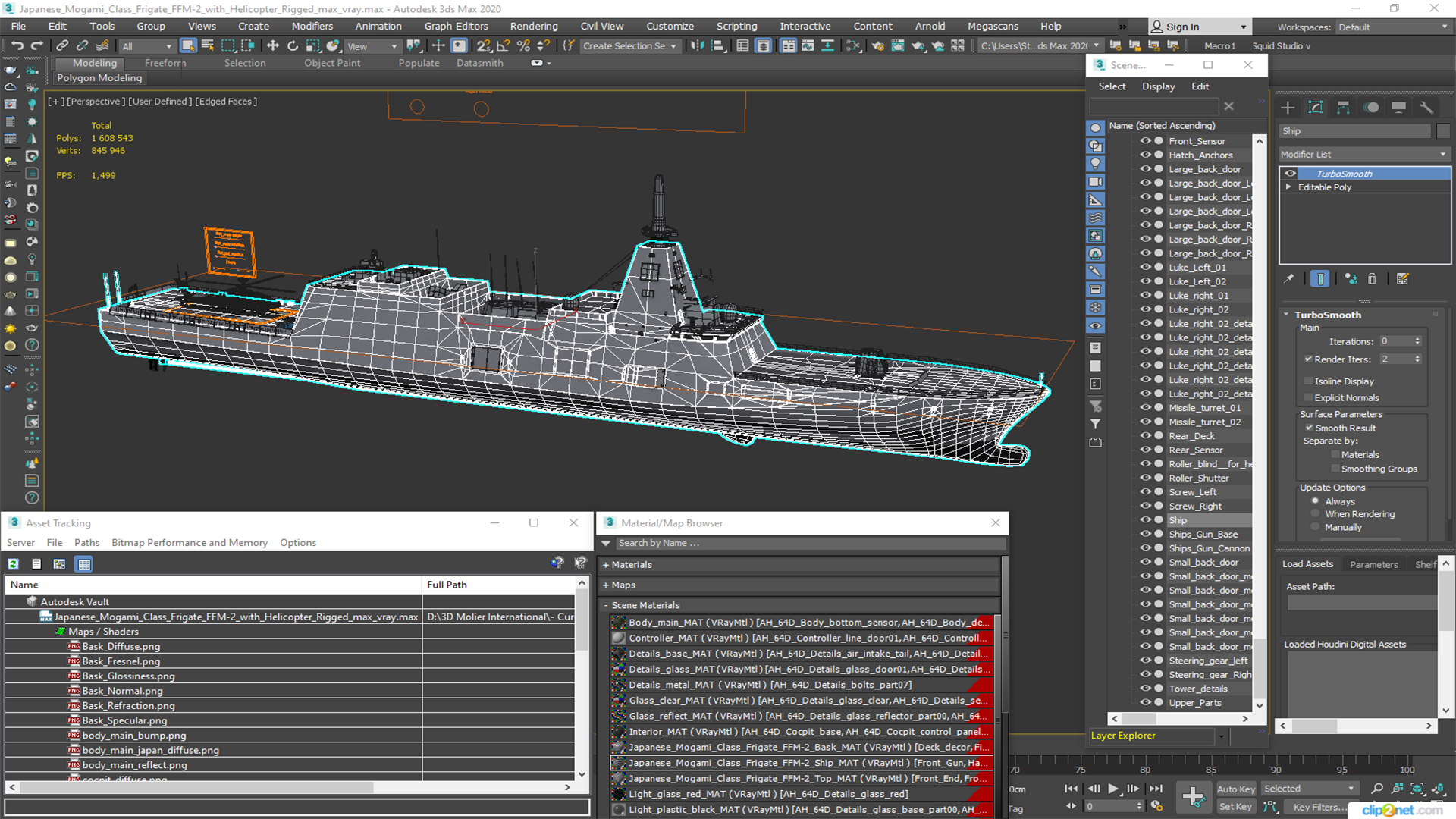Open the Utilities wrench tab in Command Panel

coord(1426,107)
